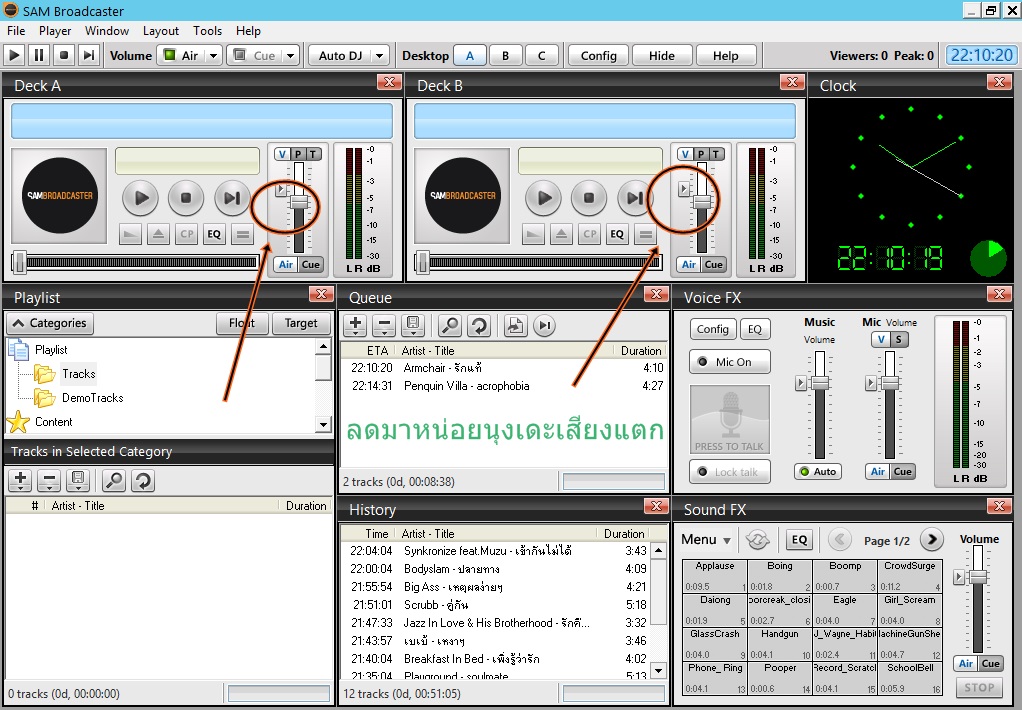The height and width of the screenshot is (710, 1022).
Task: Toggle Cue output on Deck A
Action: (x=310, y=265)
